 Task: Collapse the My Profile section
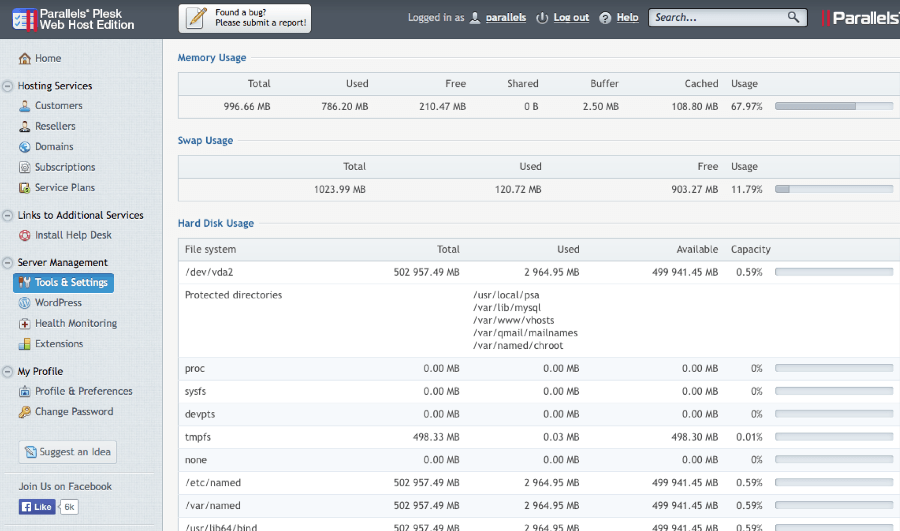point(7,372)
